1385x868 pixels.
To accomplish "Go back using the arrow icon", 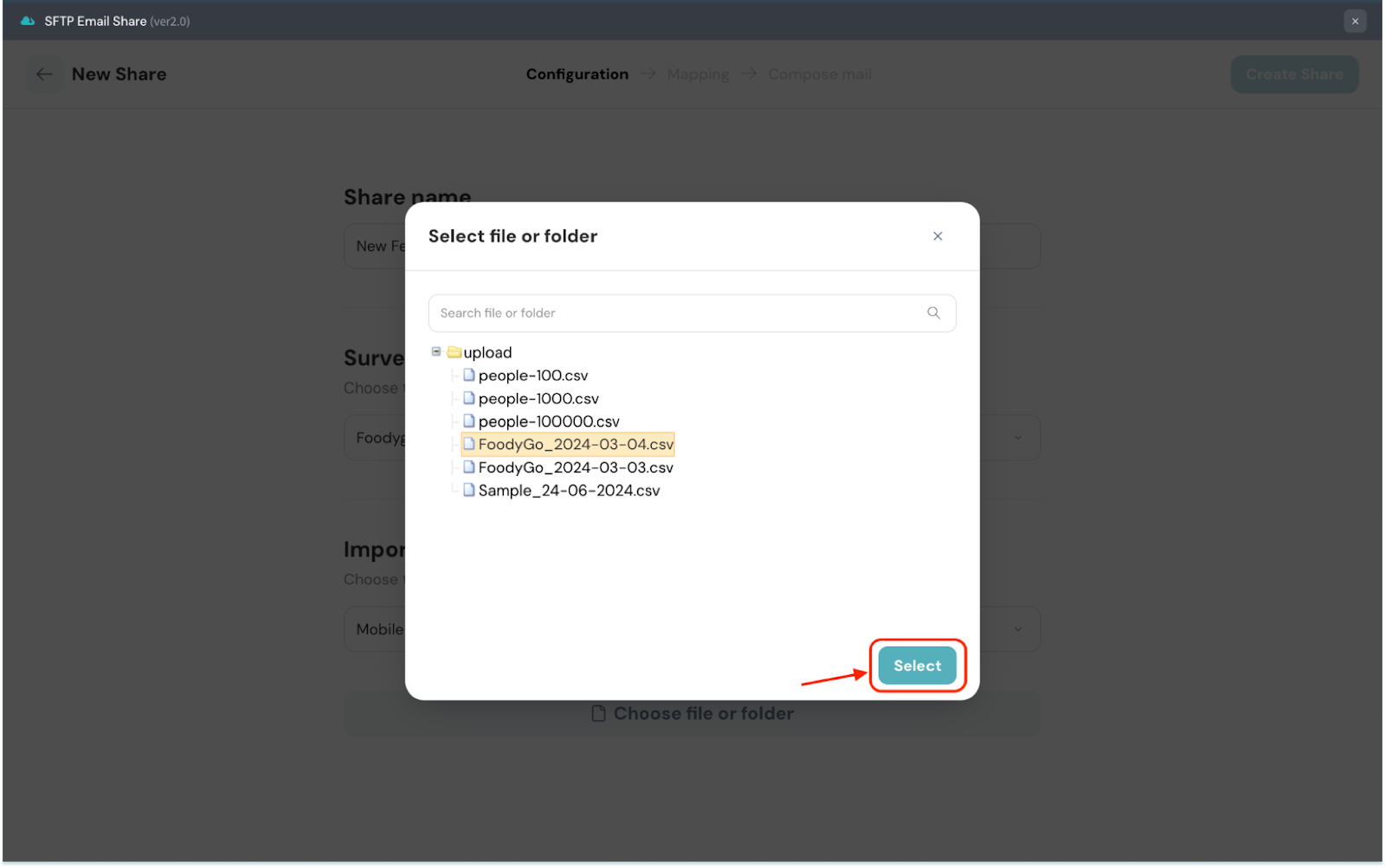I will [44, 74].
